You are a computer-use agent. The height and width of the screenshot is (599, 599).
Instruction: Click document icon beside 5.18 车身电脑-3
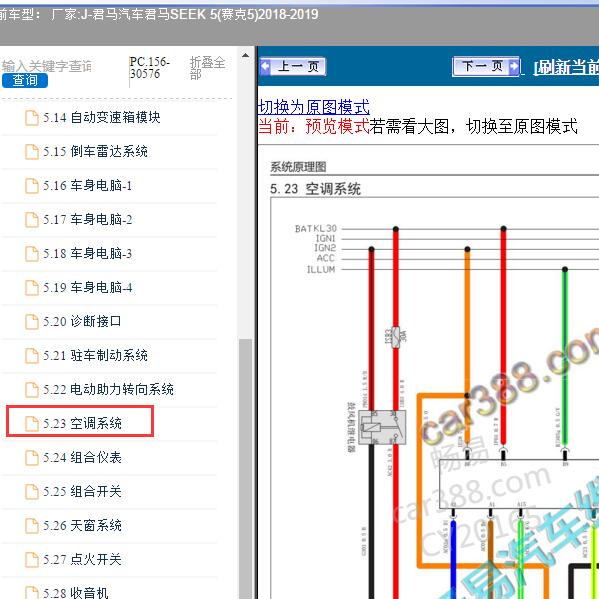pos(32,254)
